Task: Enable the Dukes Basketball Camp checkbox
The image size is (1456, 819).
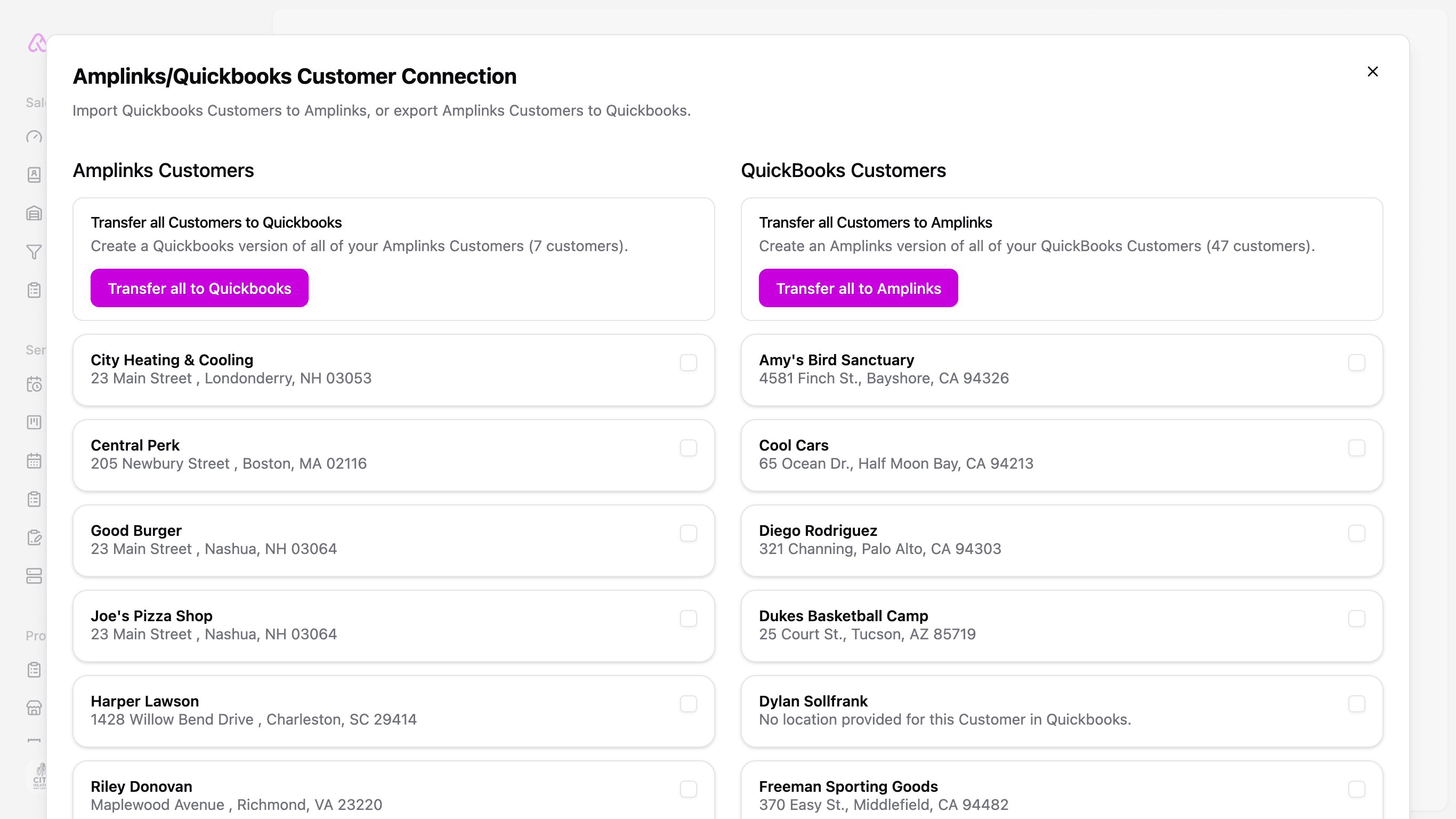Action: pos(1356,619)
